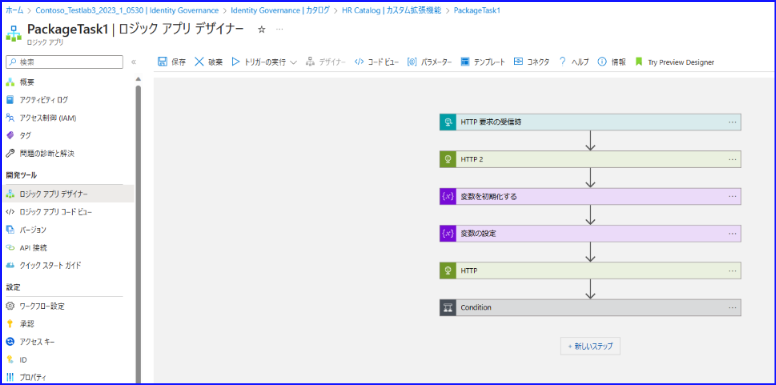
Task: Open ellipsis menu on the Condition step
Action: (732, 307)
